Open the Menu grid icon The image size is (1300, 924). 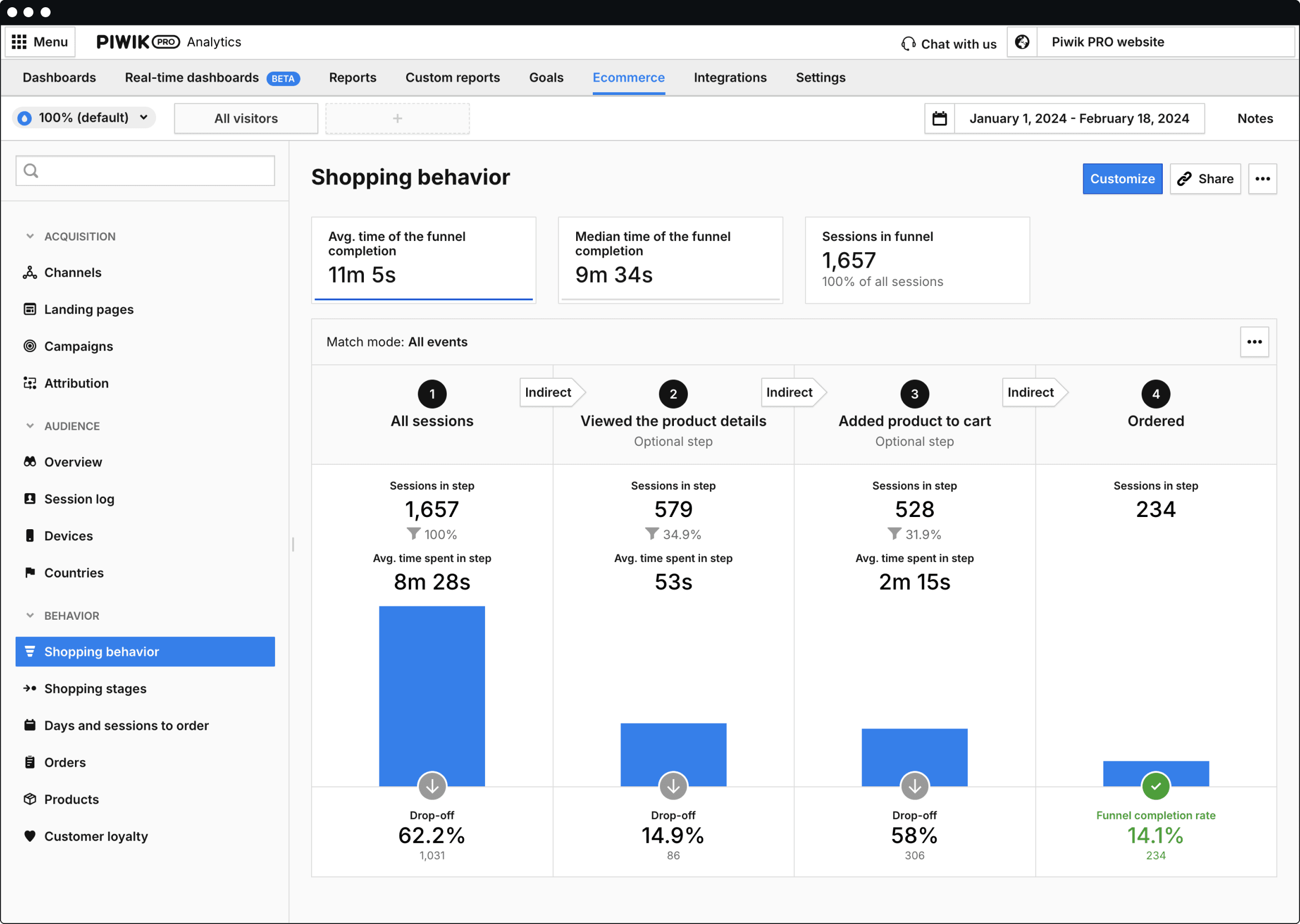tap(19, 42)
